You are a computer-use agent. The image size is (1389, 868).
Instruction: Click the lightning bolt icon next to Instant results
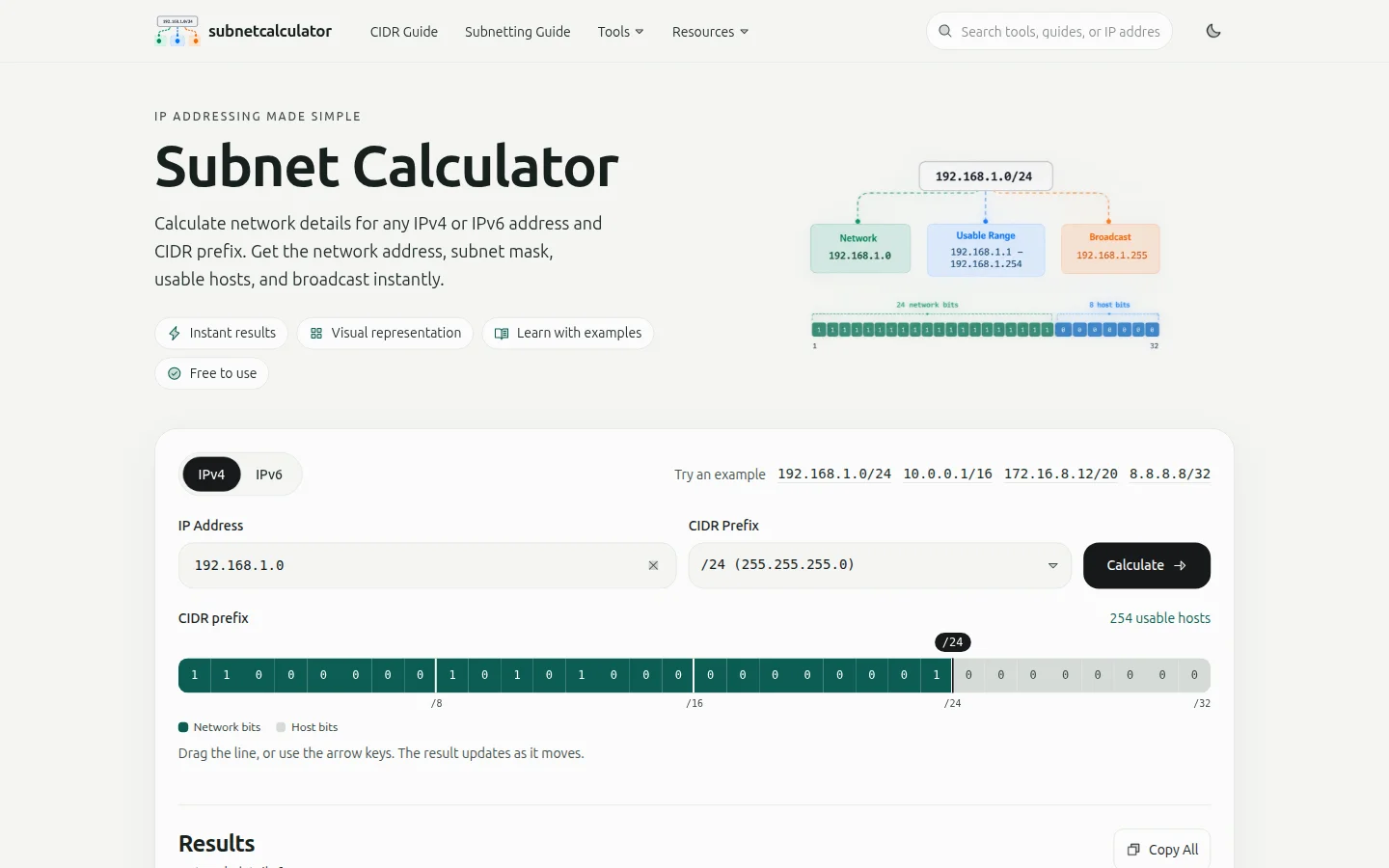click(175, 333)
